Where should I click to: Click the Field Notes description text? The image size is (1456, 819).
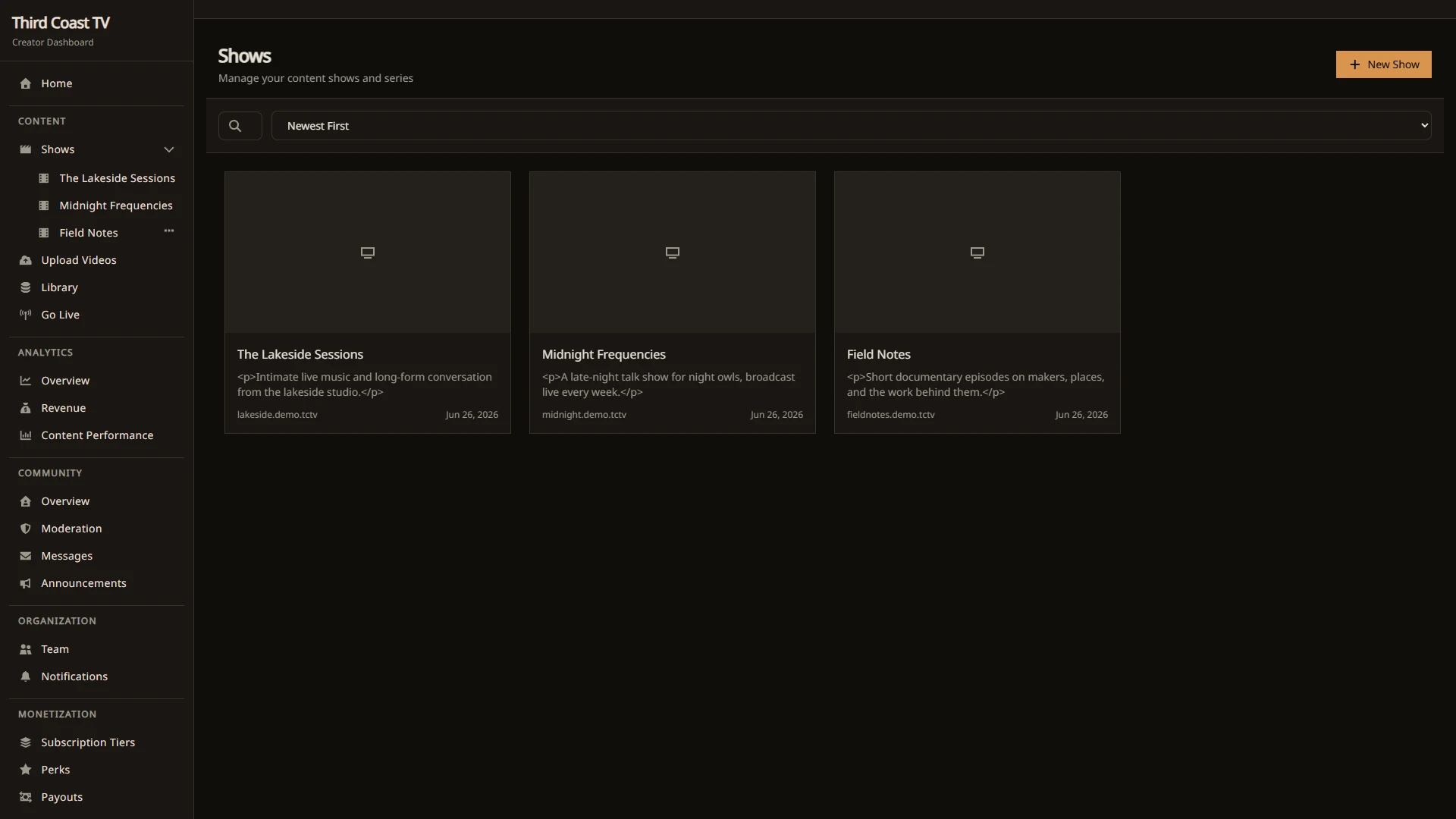click(976, 384)
